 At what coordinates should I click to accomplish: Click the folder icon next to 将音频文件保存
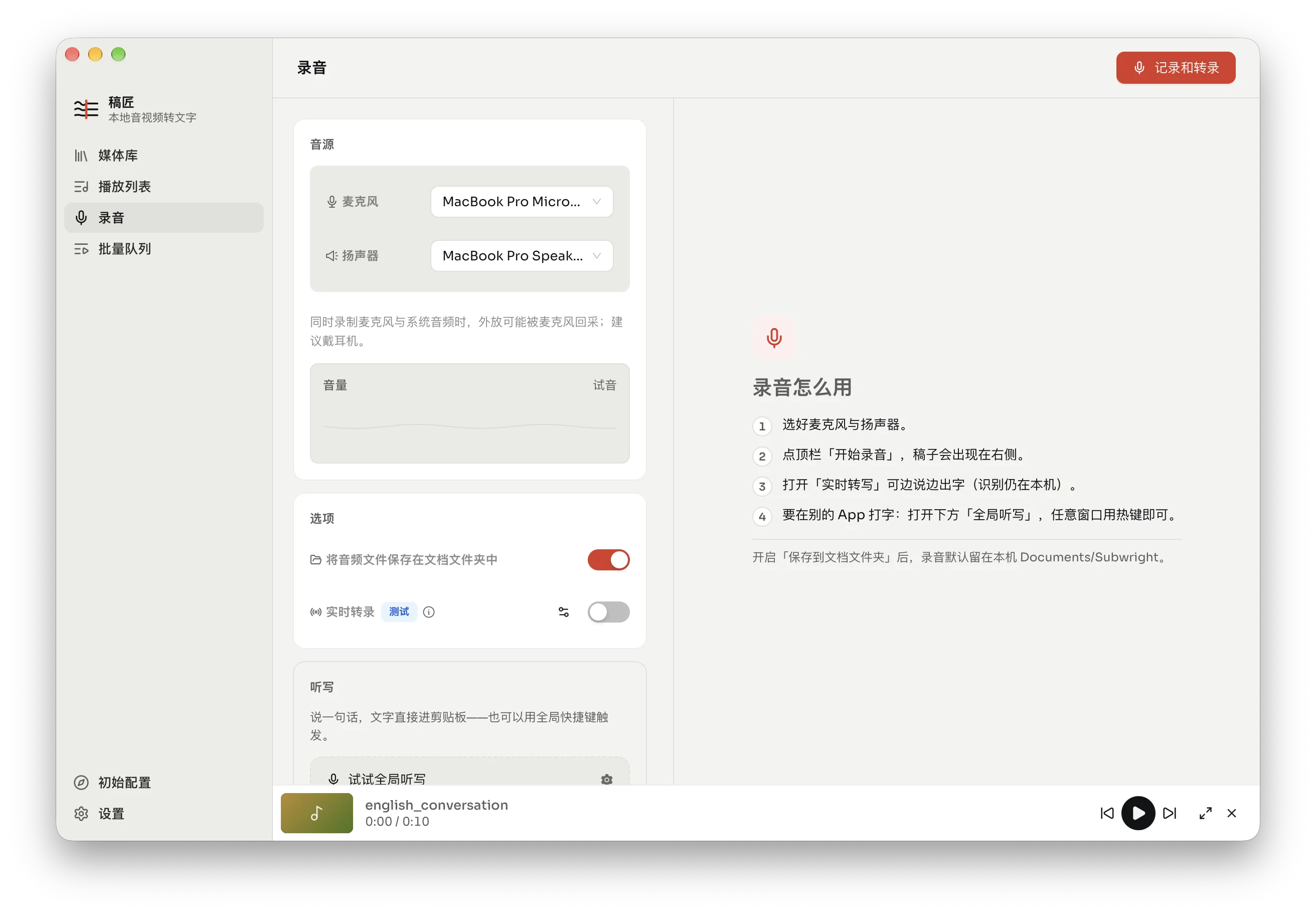(315, 559)
